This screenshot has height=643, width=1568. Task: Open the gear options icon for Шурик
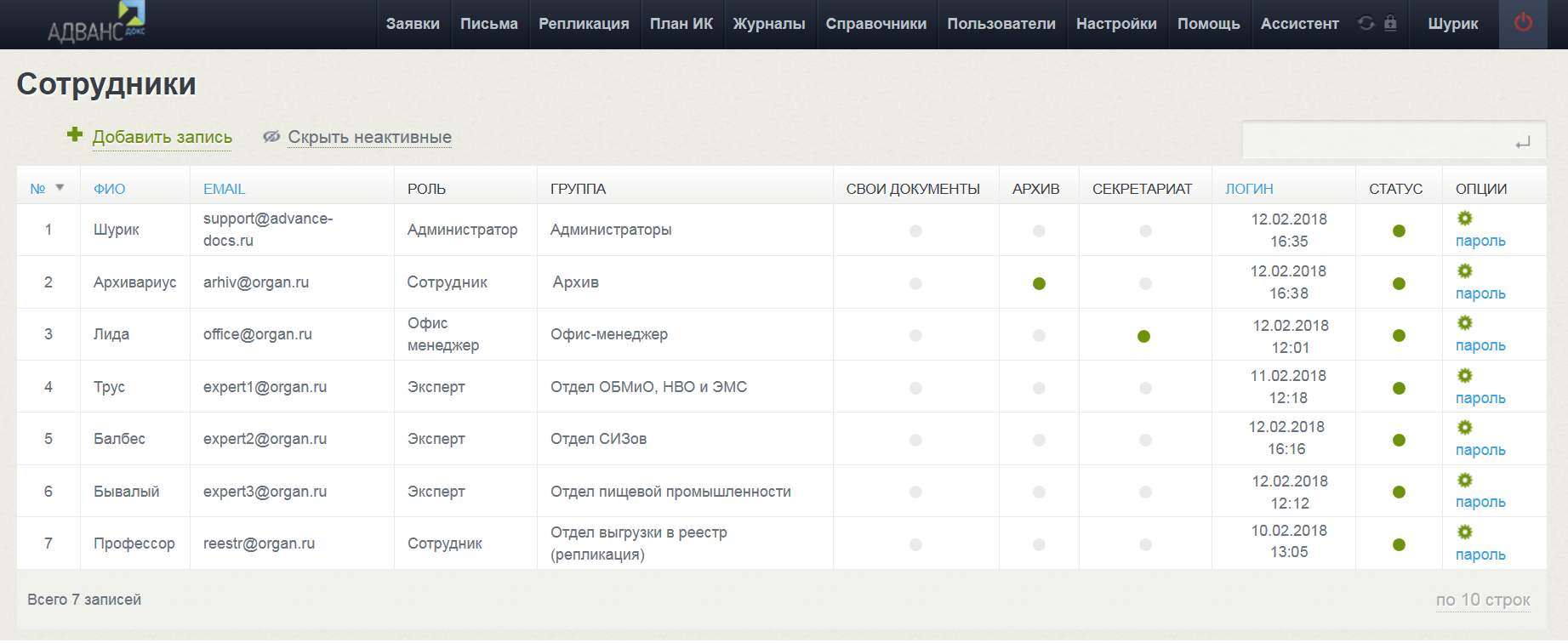coord(1464,219)
